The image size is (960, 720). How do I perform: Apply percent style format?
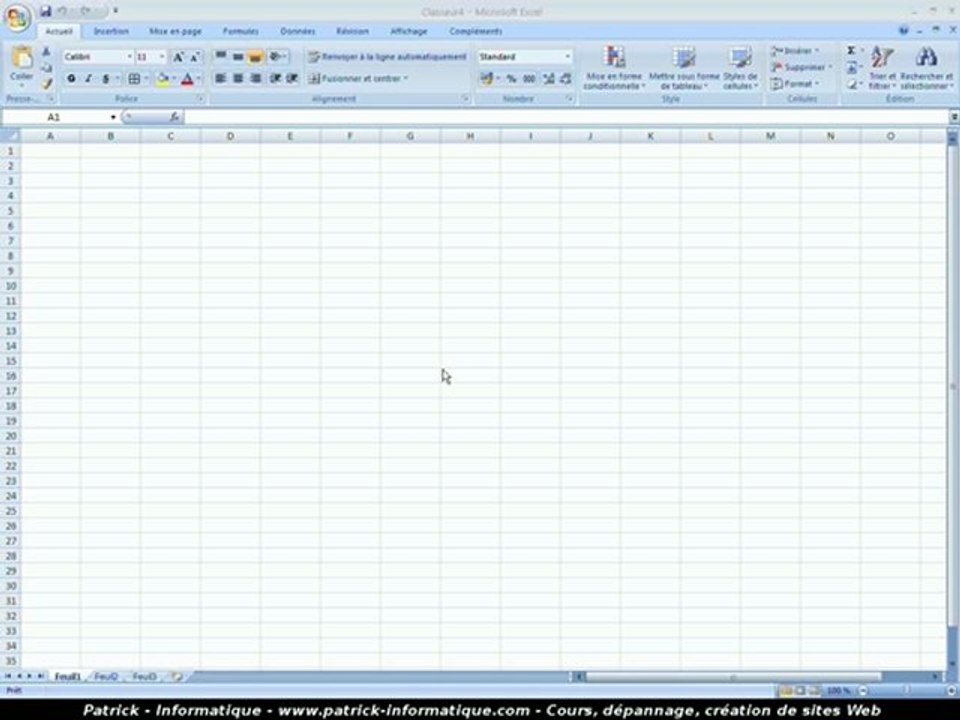pyautogui.click(x=511, y=78)
